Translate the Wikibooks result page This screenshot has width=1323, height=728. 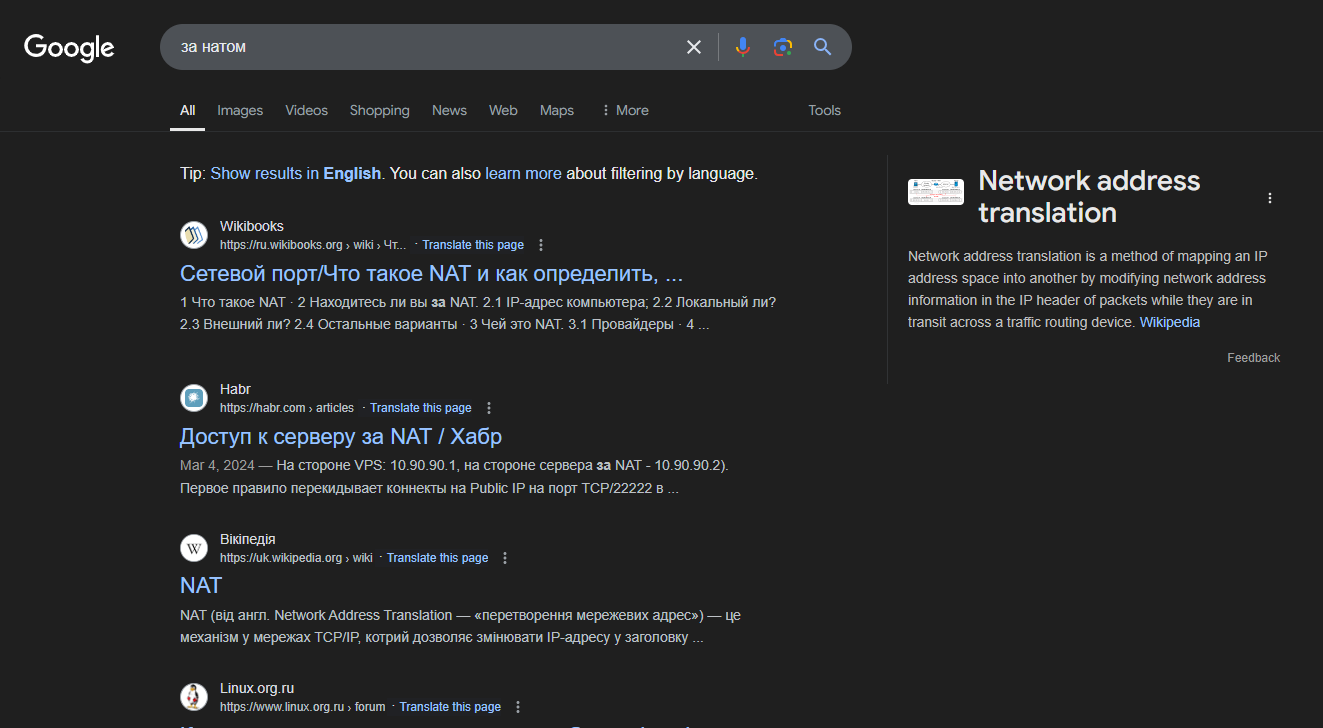click(x=473, y=245)
